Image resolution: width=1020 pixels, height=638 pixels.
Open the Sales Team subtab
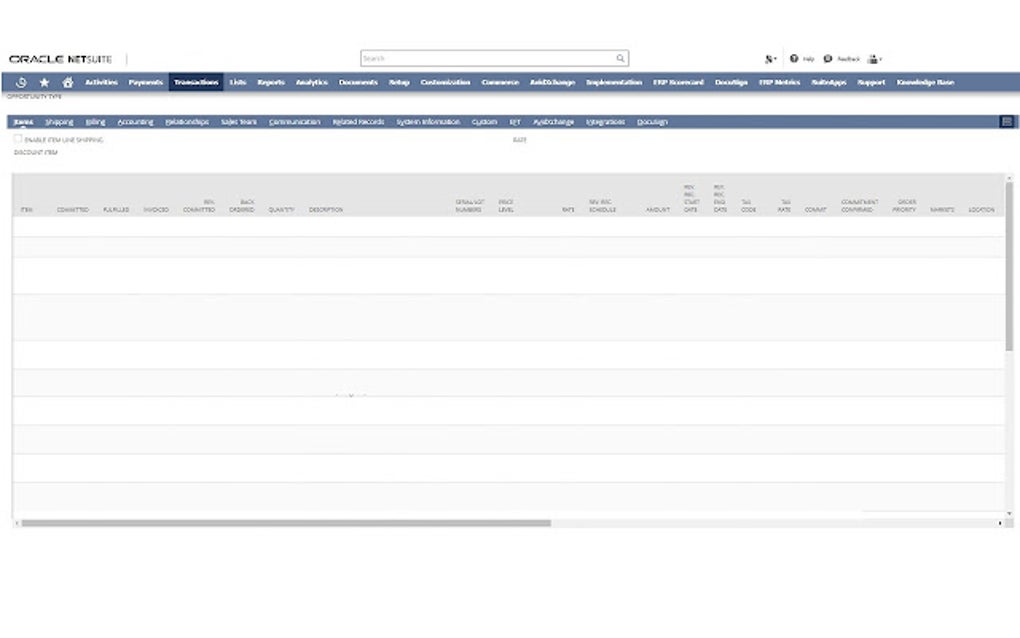pyautogui.click(x=239, y=122)
